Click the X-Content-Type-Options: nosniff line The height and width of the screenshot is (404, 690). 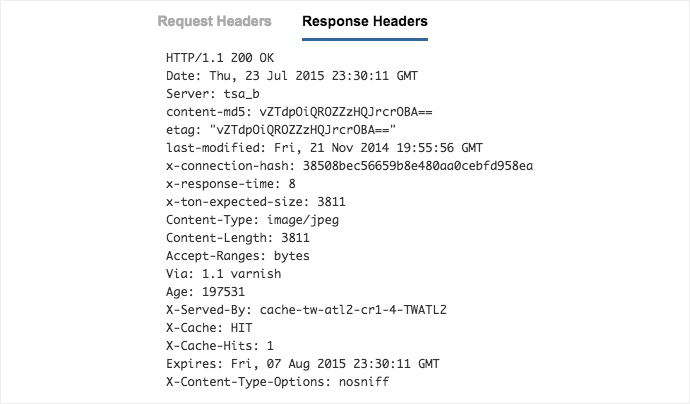pyautogui.click(x=276, y=382)
